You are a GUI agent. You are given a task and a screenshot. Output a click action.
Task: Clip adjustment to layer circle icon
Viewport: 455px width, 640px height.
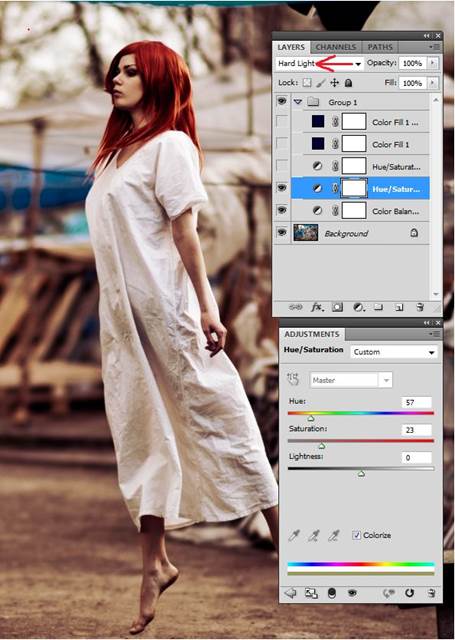[x=332, y=593]
